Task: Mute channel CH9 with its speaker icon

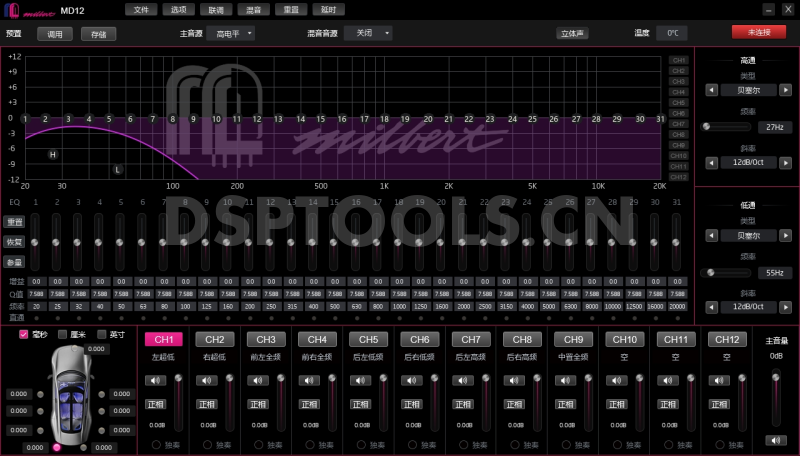Action: 563,380
